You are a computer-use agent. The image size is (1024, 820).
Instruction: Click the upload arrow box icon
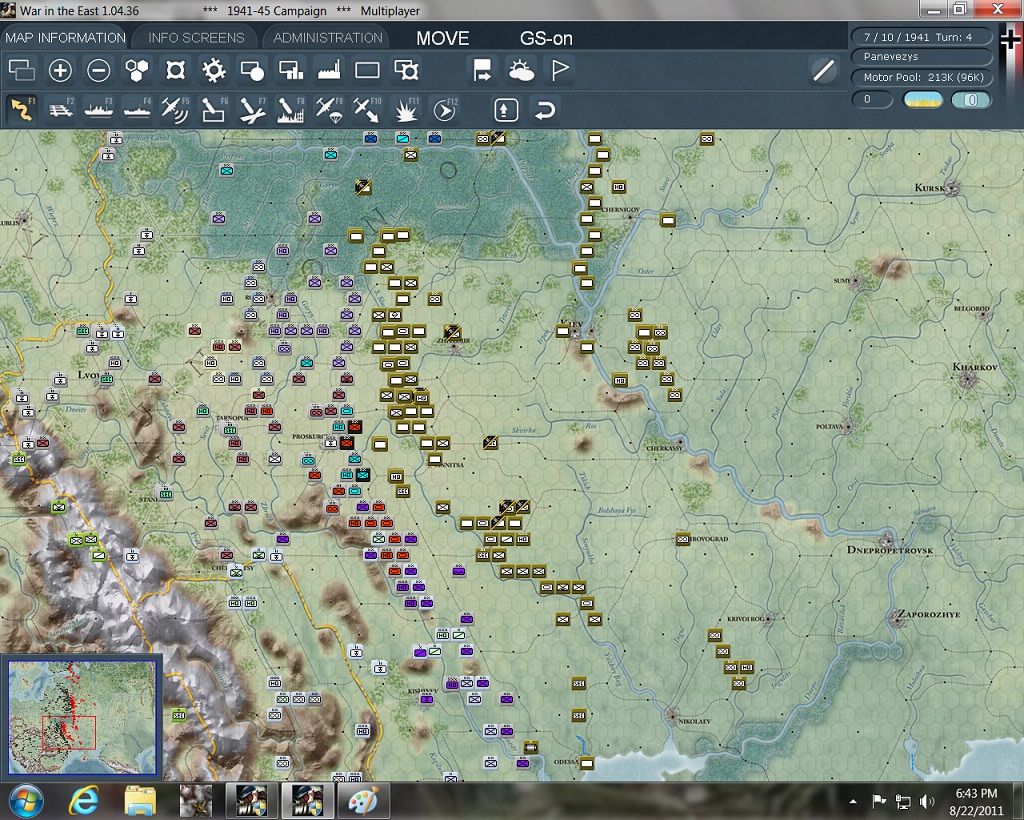click(505, 110)
